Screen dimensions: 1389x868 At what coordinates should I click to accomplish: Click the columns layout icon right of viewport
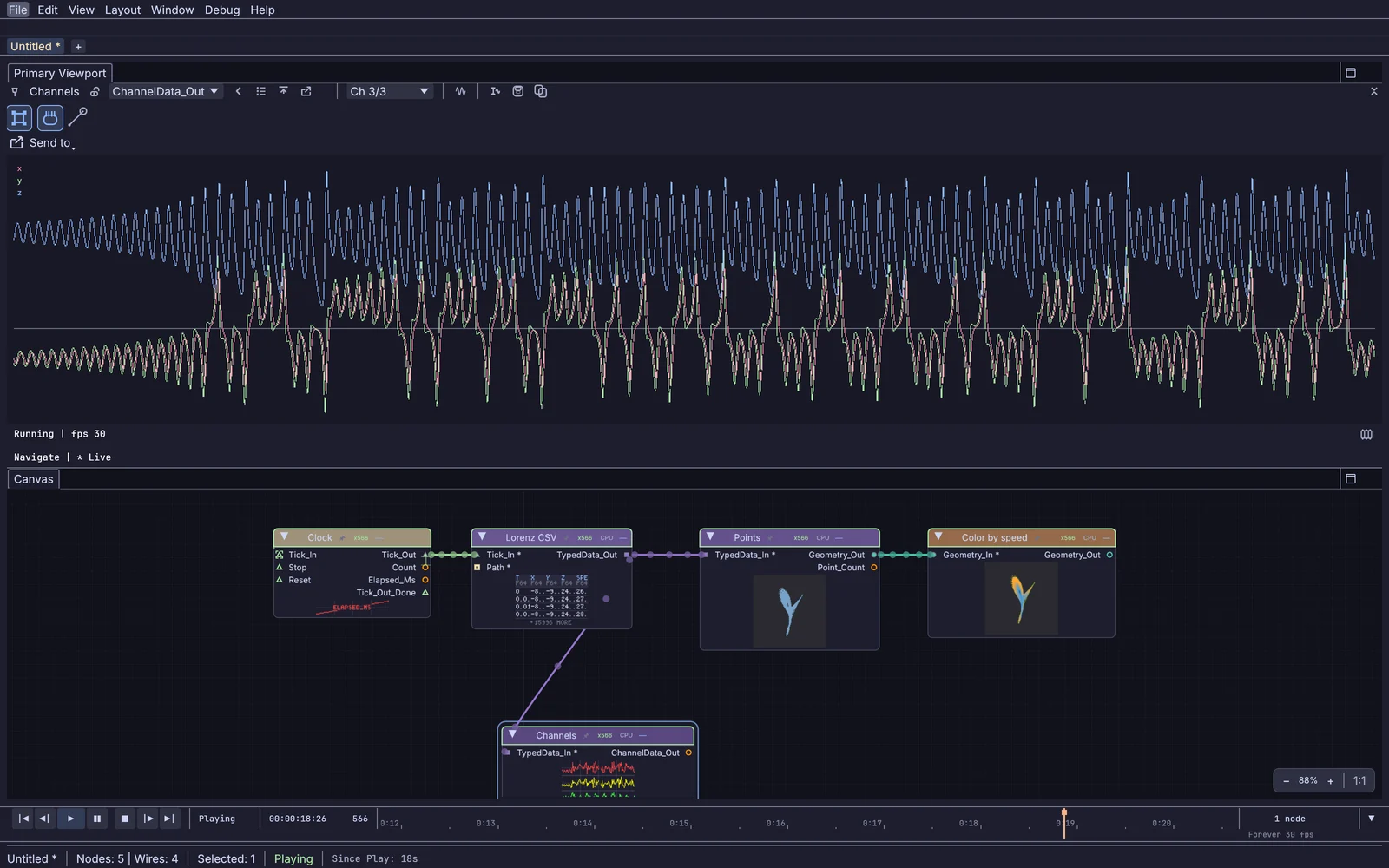tap(1366, 434)
